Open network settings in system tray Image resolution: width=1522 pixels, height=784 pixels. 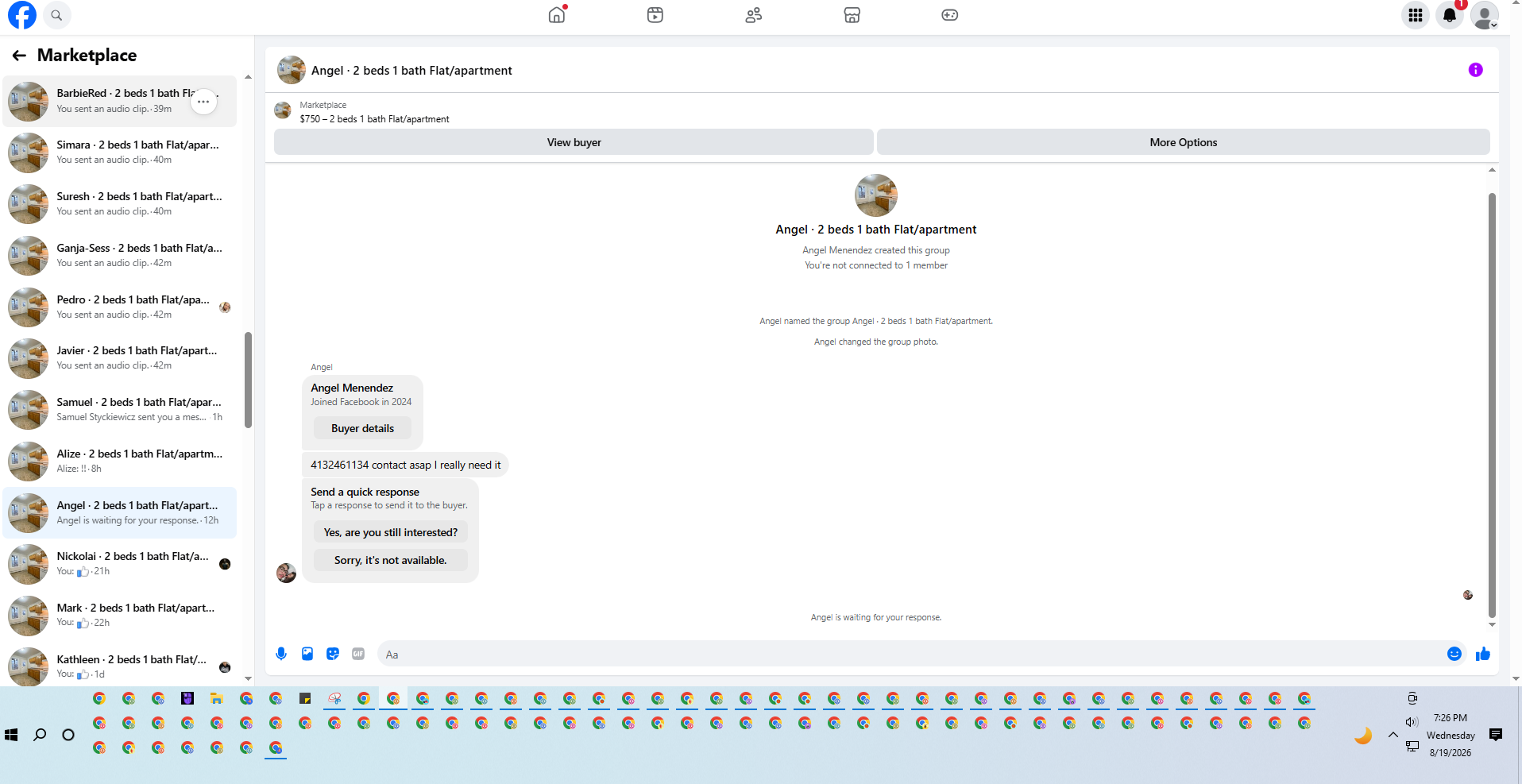click(x=1412, y=746)
